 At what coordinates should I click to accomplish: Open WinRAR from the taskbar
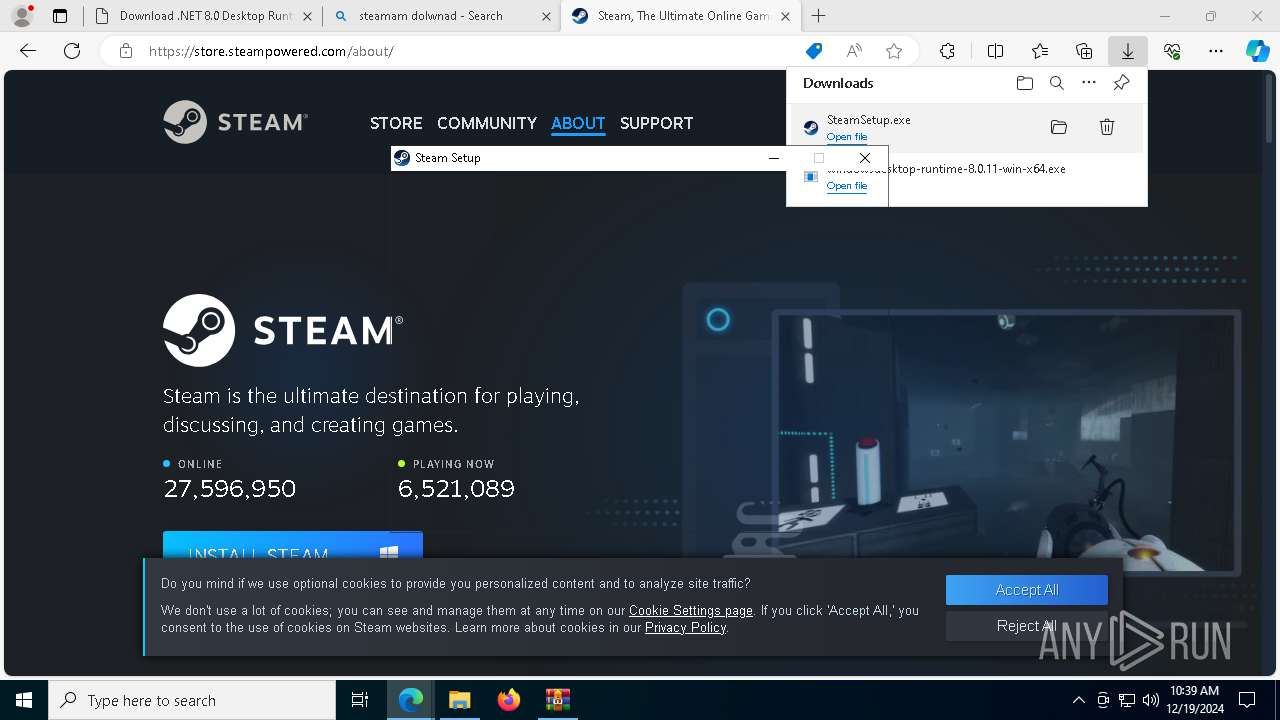tap(557, 700)
